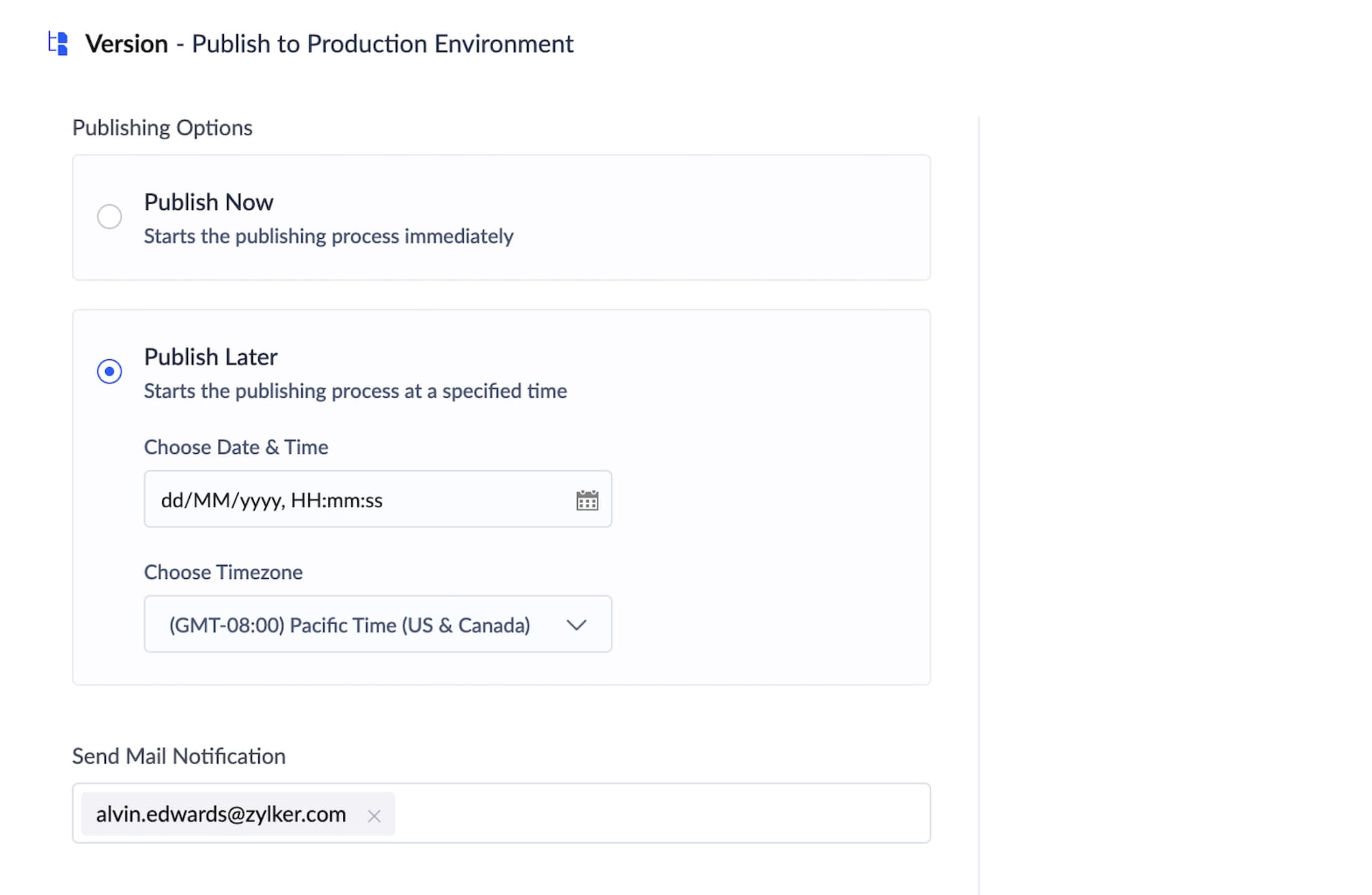
Task: Click the Publish Now option card
Action: tap(716, 218)
